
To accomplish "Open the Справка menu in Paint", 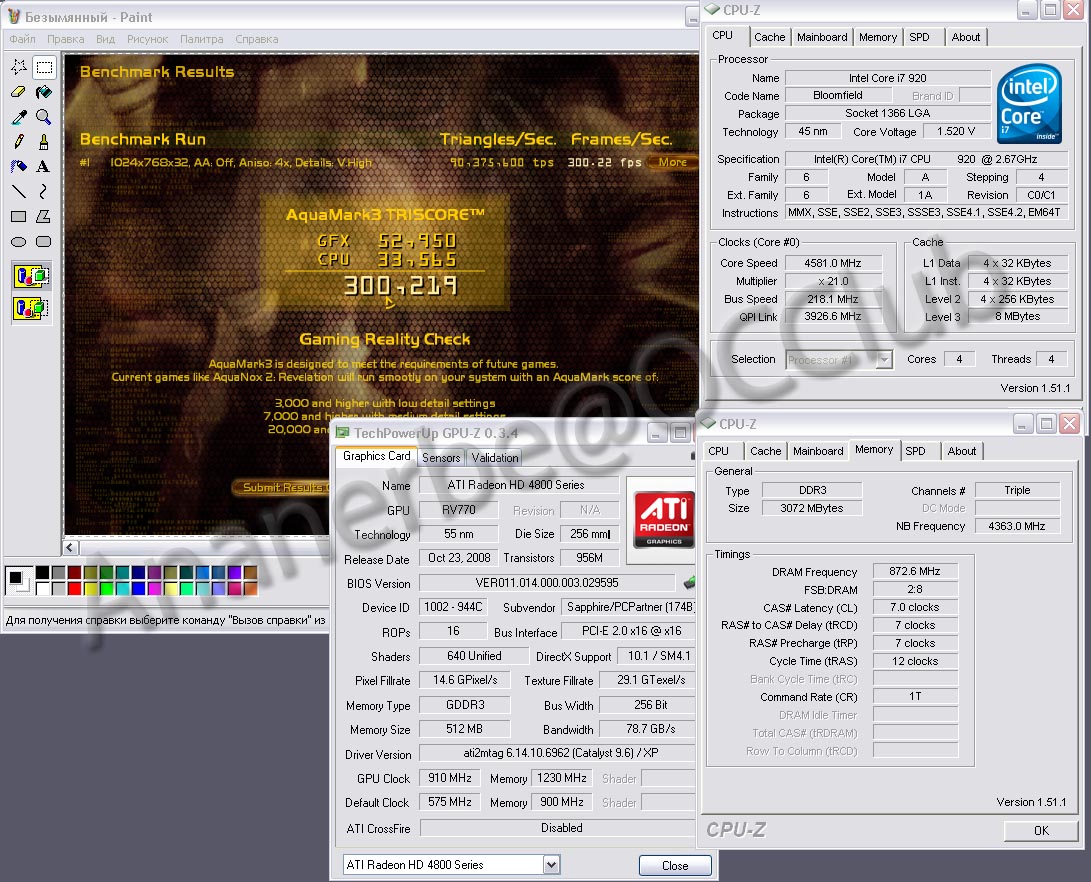I will [257, 39].
